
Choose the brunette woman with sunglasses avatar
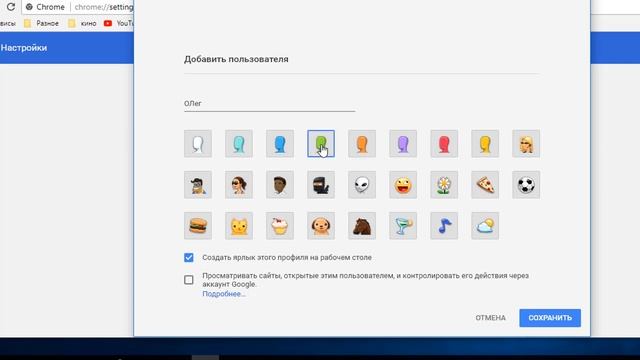coord(239,185)
